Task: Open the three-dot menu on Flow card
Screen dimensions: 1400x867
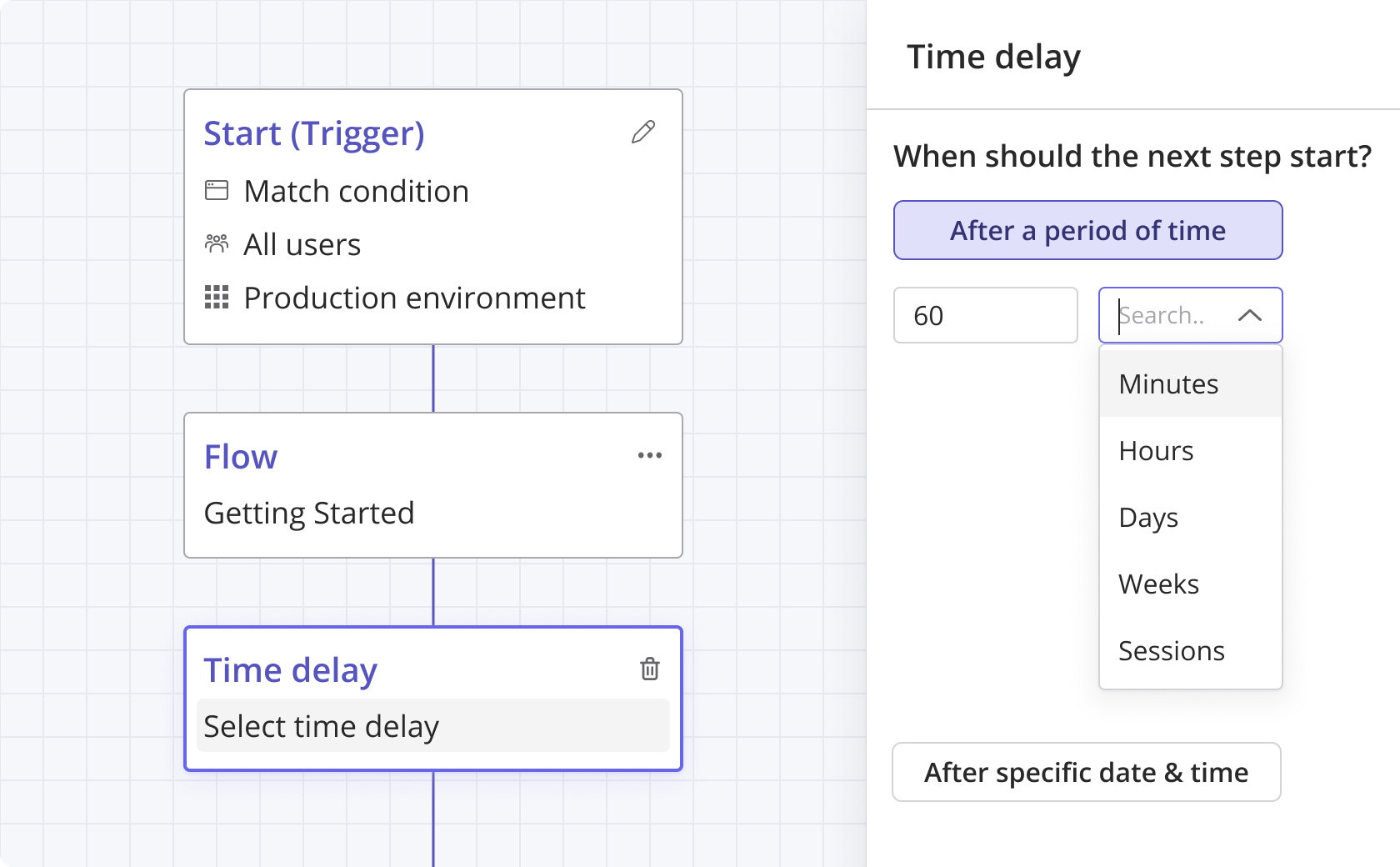Action: [x=649, y=455]
